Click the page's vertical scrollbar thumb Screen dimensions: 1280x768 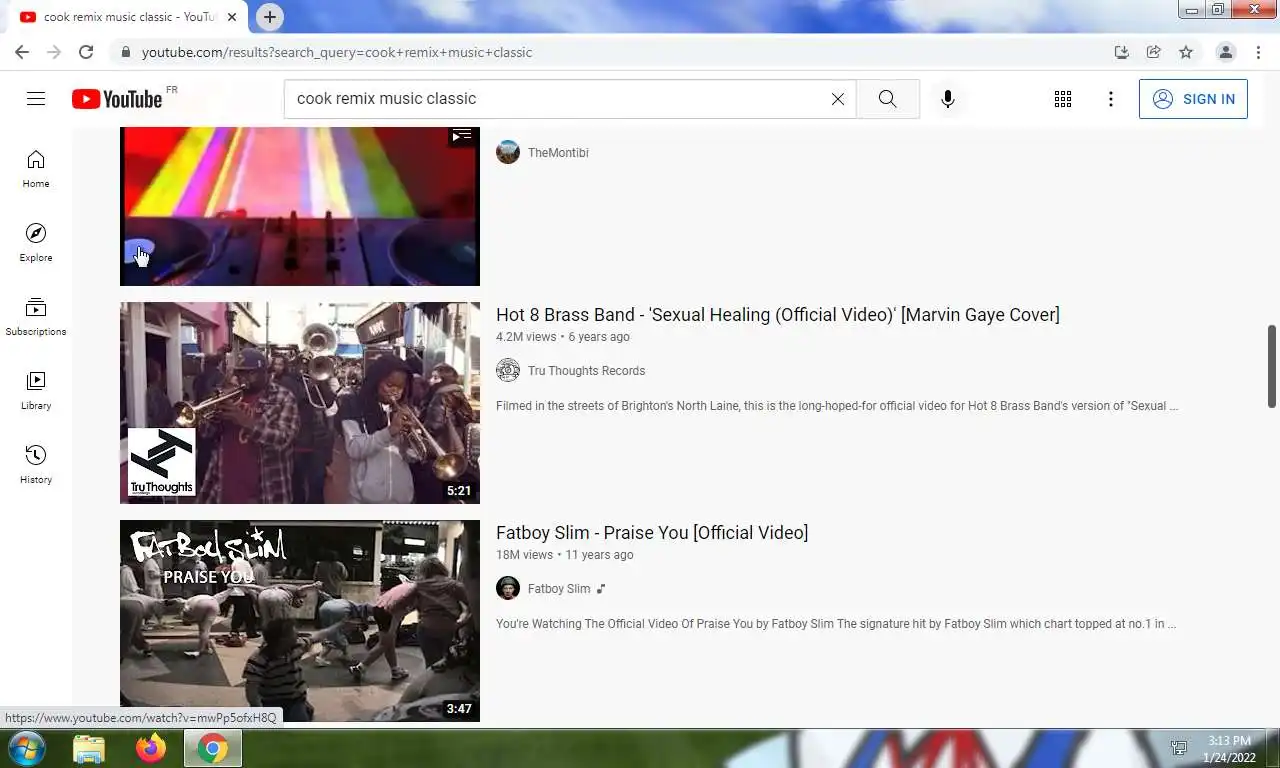[1272, 366]
